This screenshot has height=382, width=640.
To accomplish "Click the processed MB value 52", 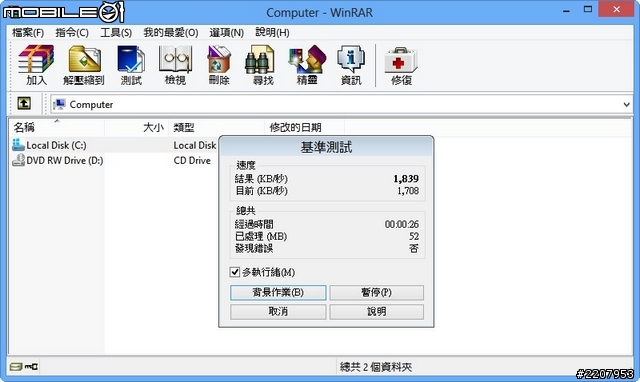I will [414, 236].
